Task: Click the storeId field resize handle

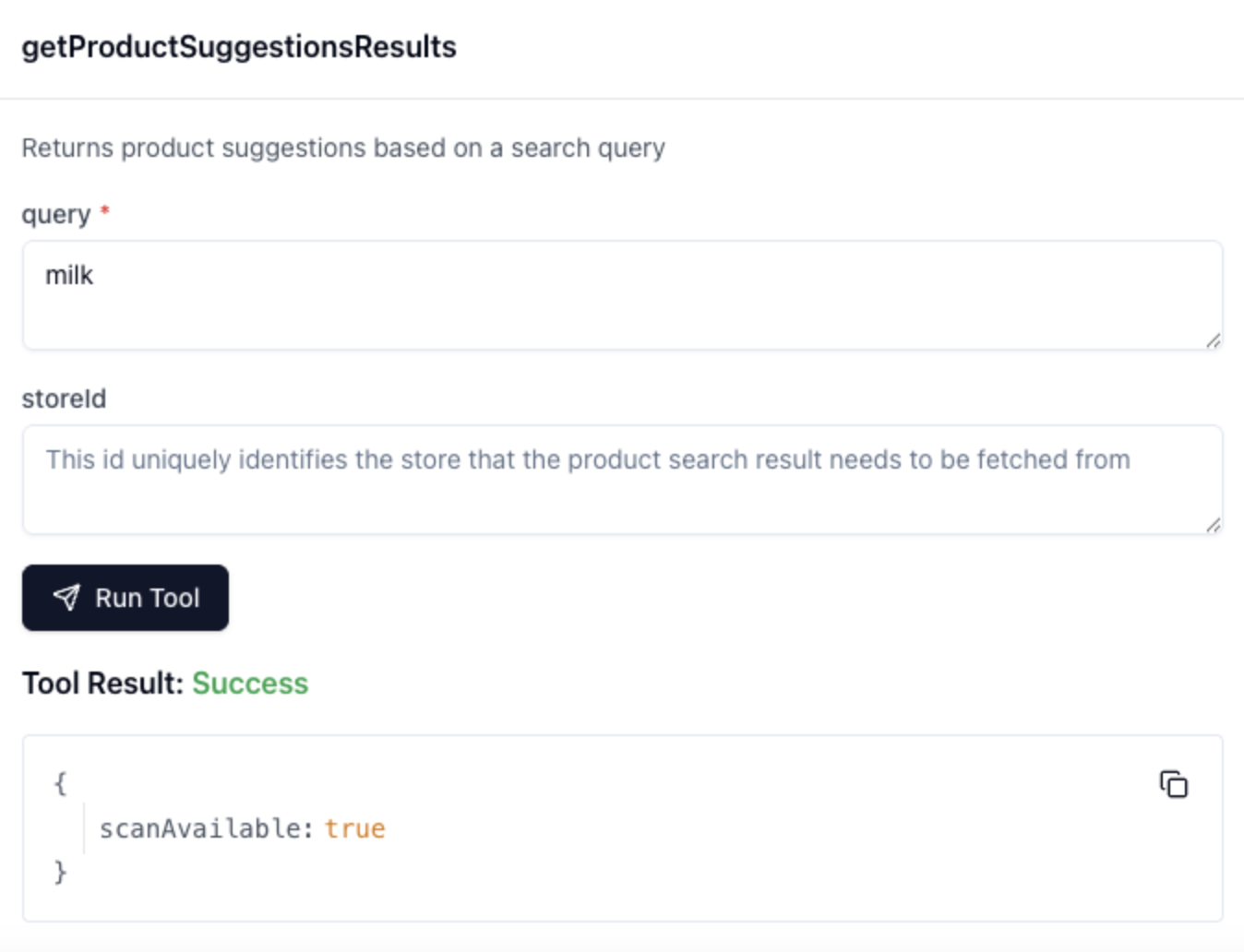Action: pos(1213,525)
